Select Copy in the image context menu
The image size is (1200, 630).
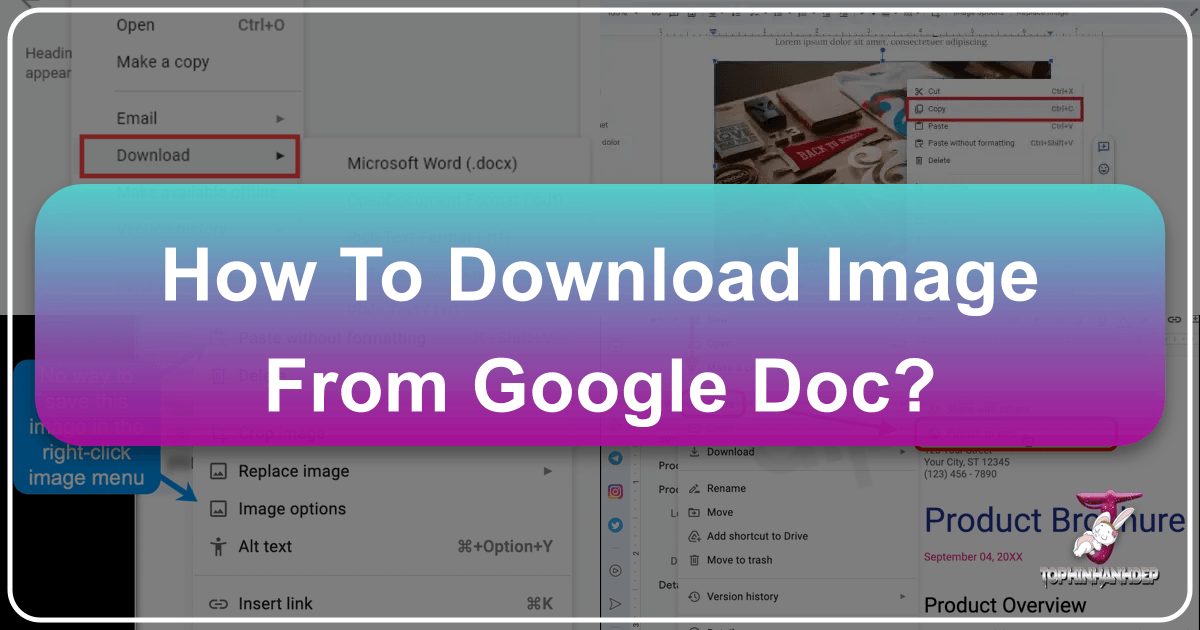(x=992, y=108)
